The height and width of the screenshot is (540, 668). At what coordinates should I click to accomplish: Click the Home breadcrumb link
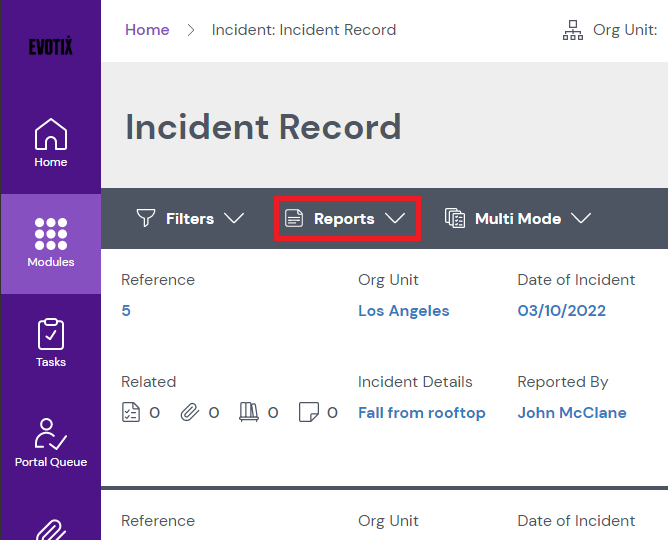(x=147, y=30)
